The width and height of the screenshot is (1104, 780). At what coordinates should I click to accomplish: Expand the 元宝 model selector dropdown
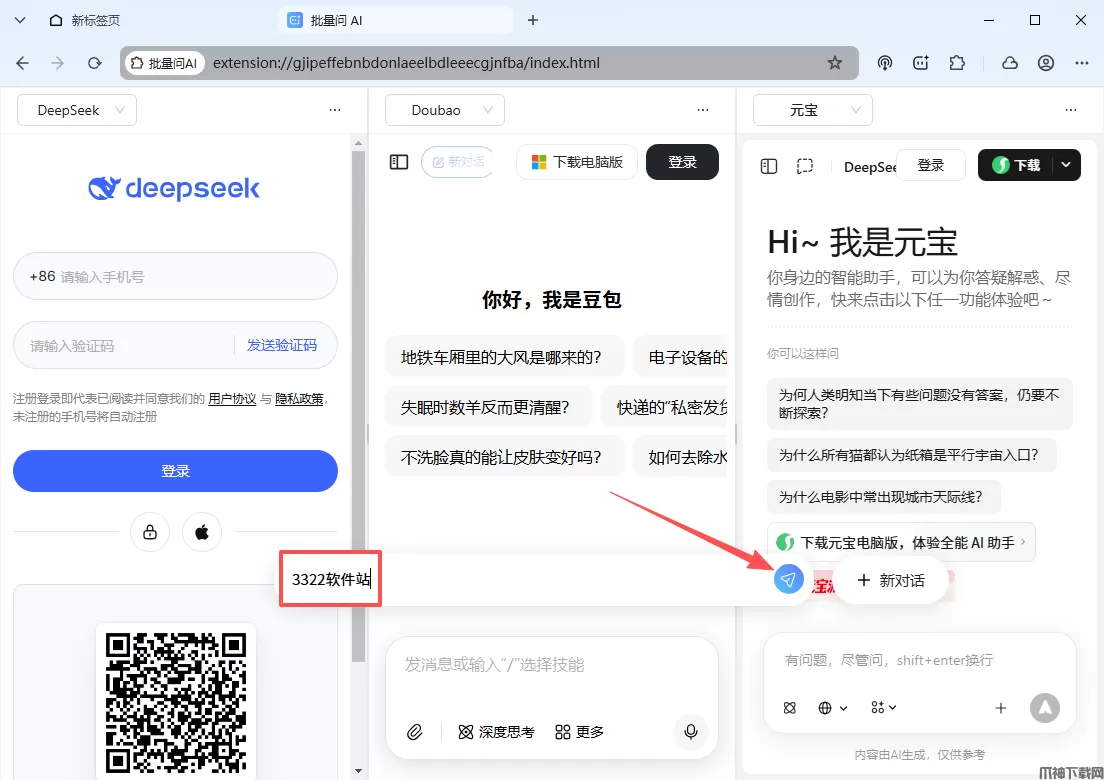click(812, 110)
